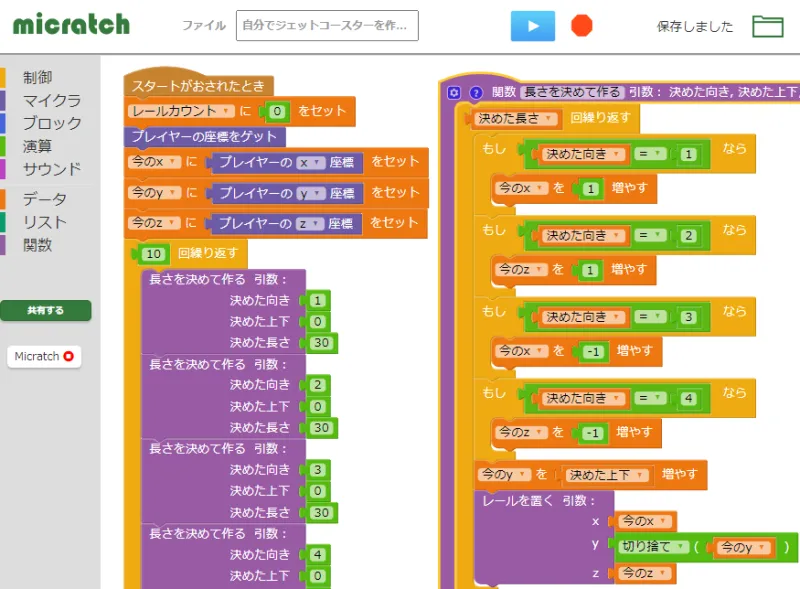Viewport: 800px width, 589px height.
Task: Open the 決めた長さ dropdown in repeat block
Action: coord(515,119)
